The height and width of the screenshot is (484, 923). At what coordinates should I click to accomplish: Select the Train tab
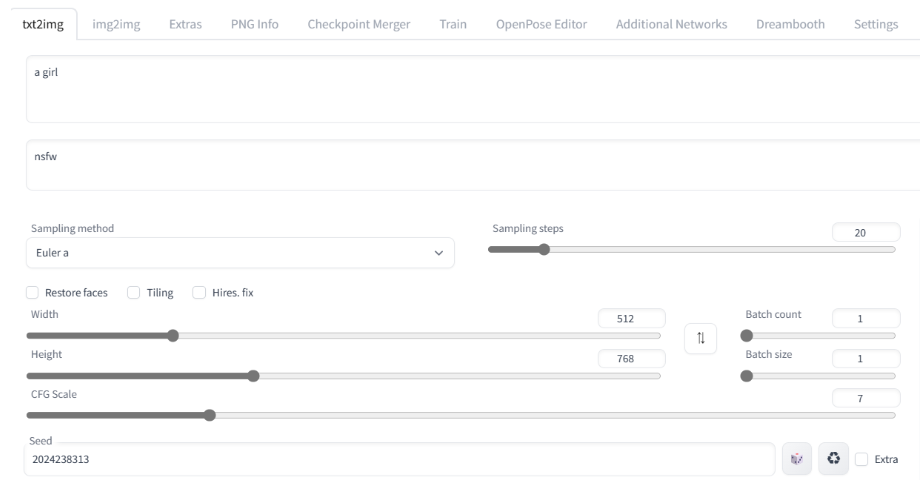(x=453, y=24)
